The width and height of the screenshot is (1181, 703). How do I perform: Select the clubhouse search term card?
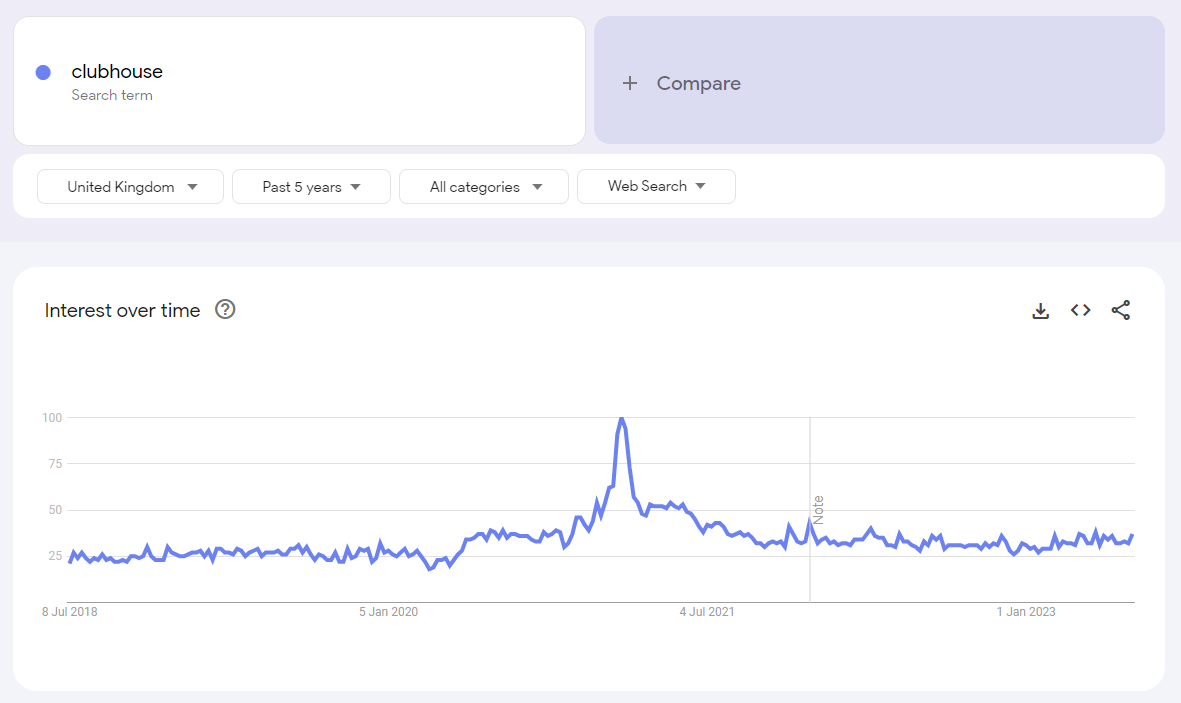click(299, 80)
